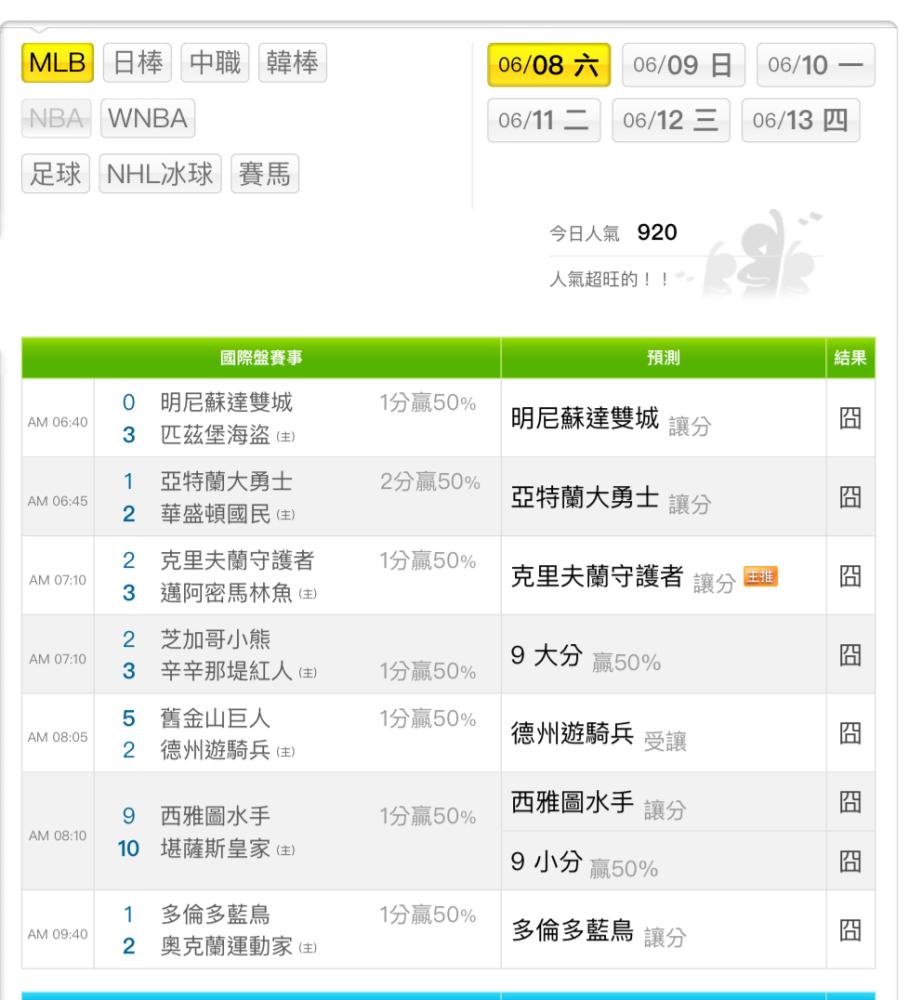Click team name 奧克蘭運動家
The image size is (909, 1000).
pos(226,946)
